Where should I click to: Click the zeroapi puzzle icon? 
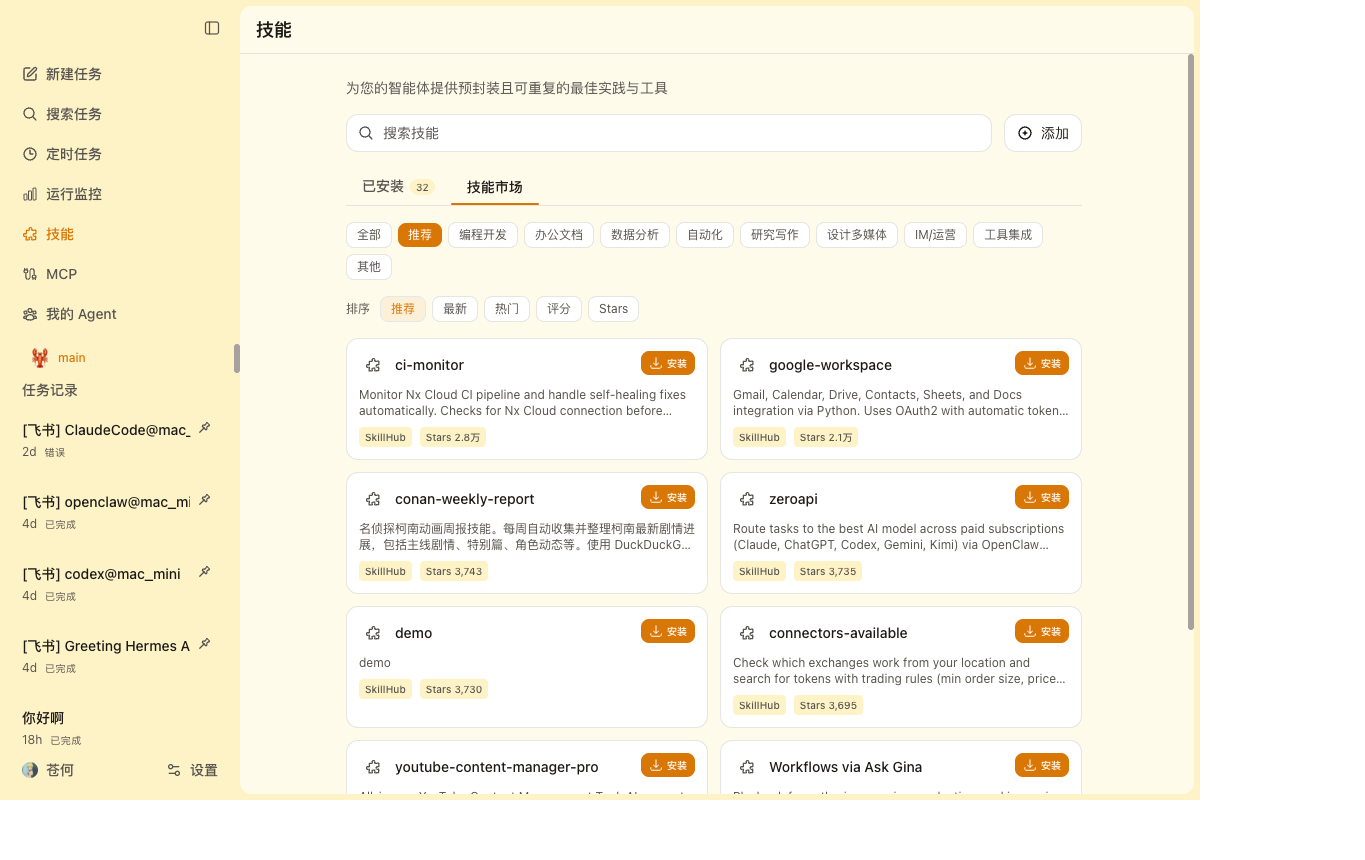747,499
